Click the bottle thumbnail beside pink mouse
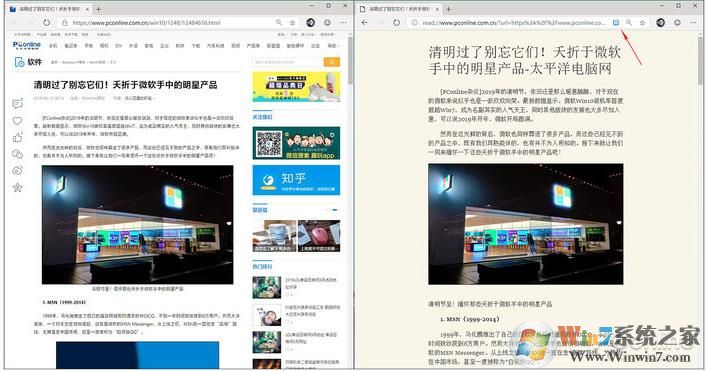707x371 pixels. coord(274,236)
